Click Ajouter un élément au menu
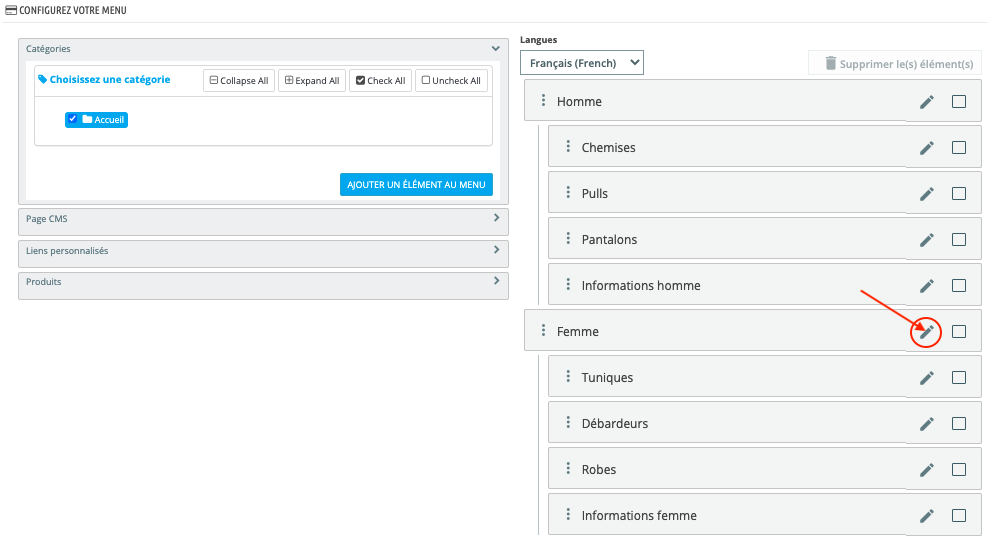Image resolution: width=988 pixels, height=539 pixels. coord(416,185)
